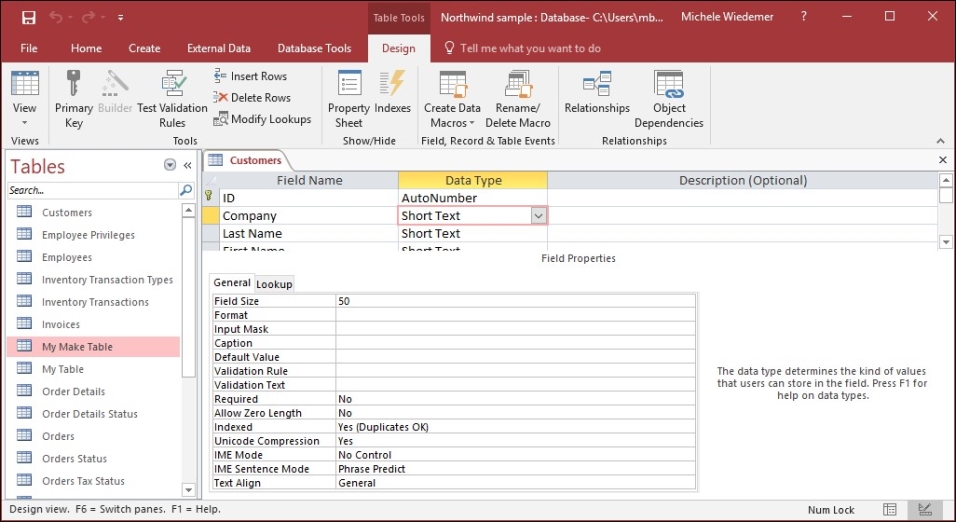Select Inventory Transactions table
The height and width of the screenshot is (522, 956).
coord(94,302)
